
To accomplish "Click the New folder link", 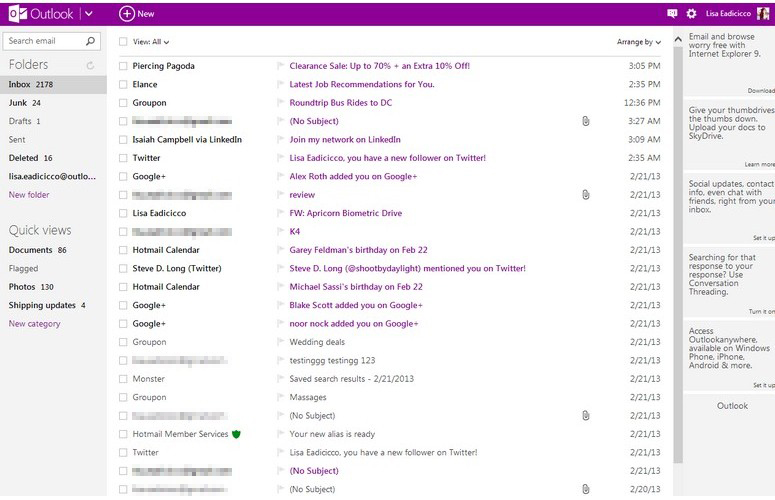I will tap(29, 195).
